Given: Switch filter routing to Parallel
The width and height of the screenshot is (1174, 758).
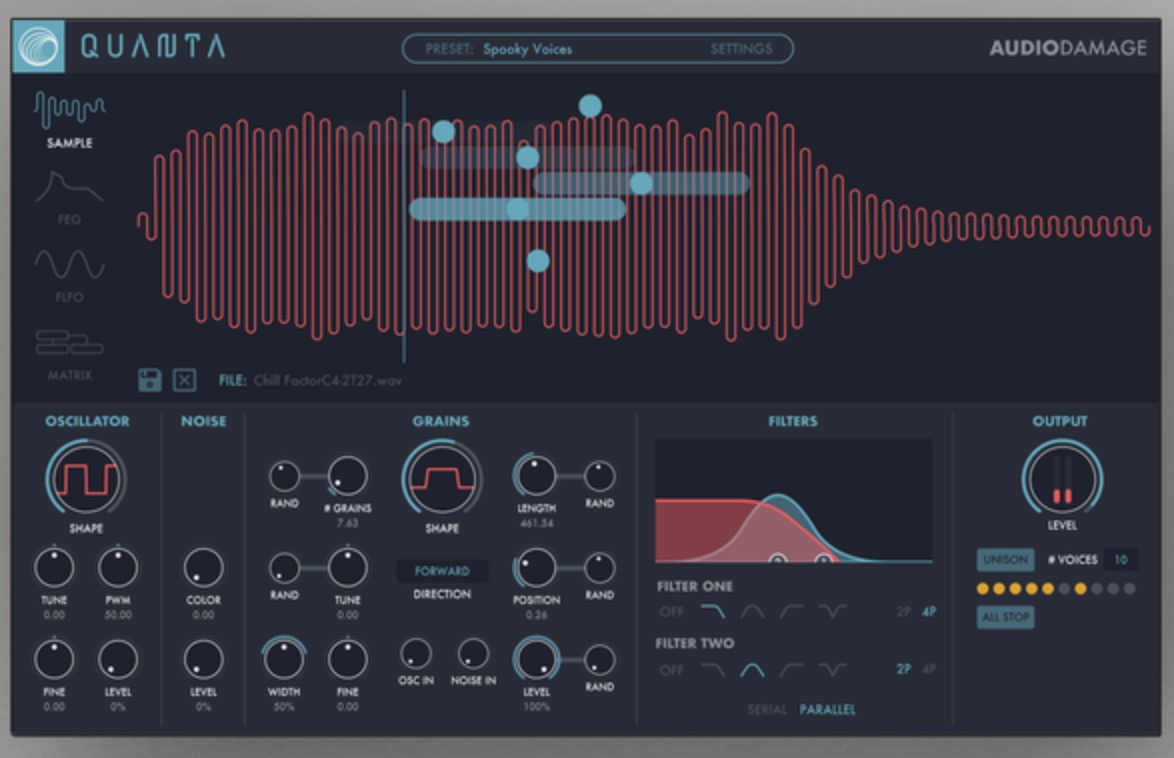Looking at the screenshot, I should (x=827, y=709).
